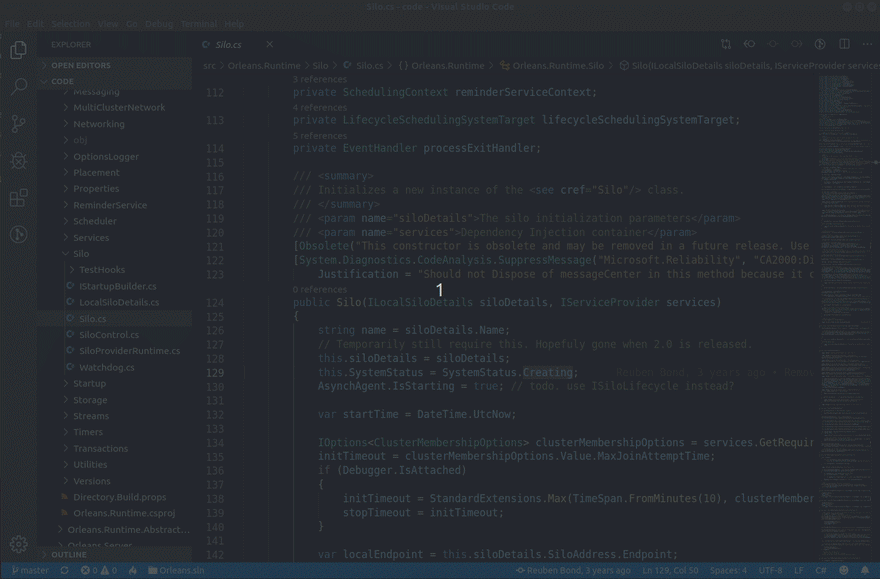Click the Orleans.Runtime.Silo class breadcrumb
Image resolution: width=880 pixels, height=579 pixels.
(x=552, y=66)
